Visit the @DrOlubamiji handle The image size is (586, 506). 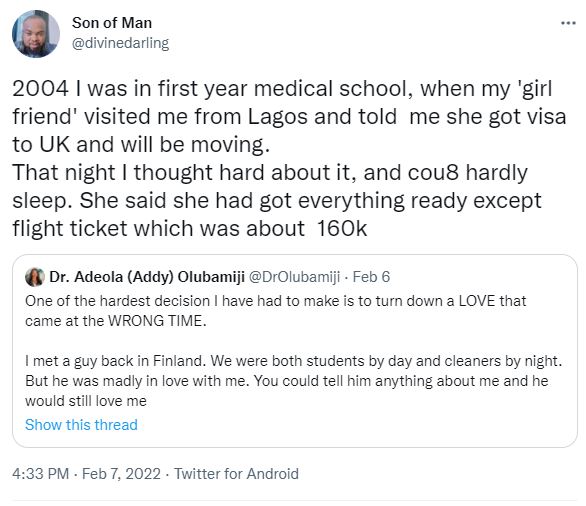tap(294, 277)
